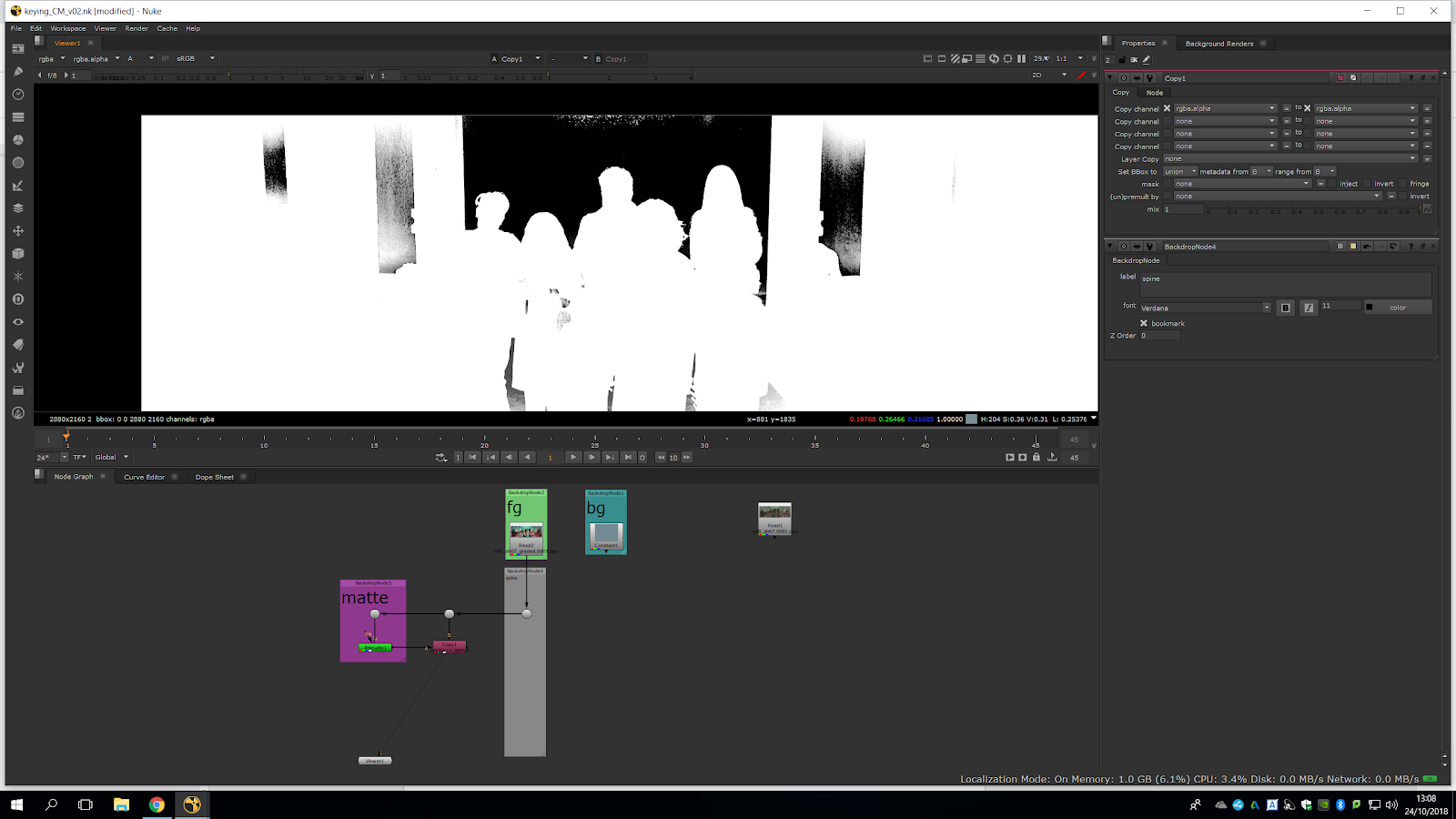The width and height of the screenshot is (1456, 819).
Task: Open the Render menu
Action: pos(136,28)
